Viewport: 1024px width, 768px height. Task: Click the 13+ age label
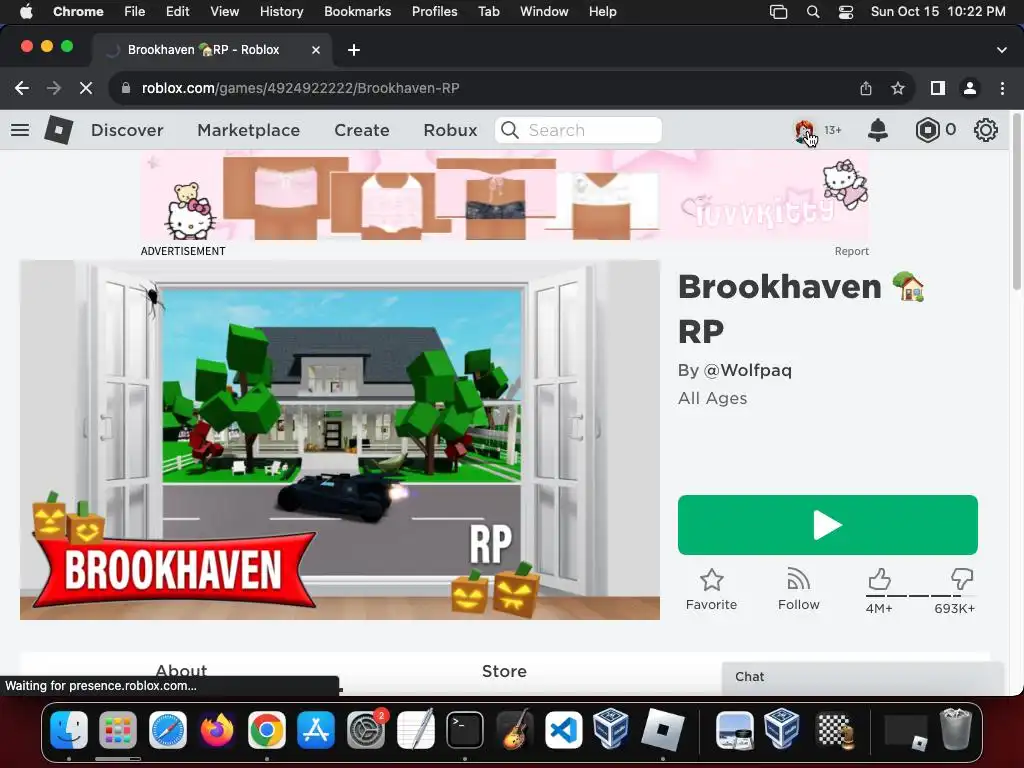[833, 130]
